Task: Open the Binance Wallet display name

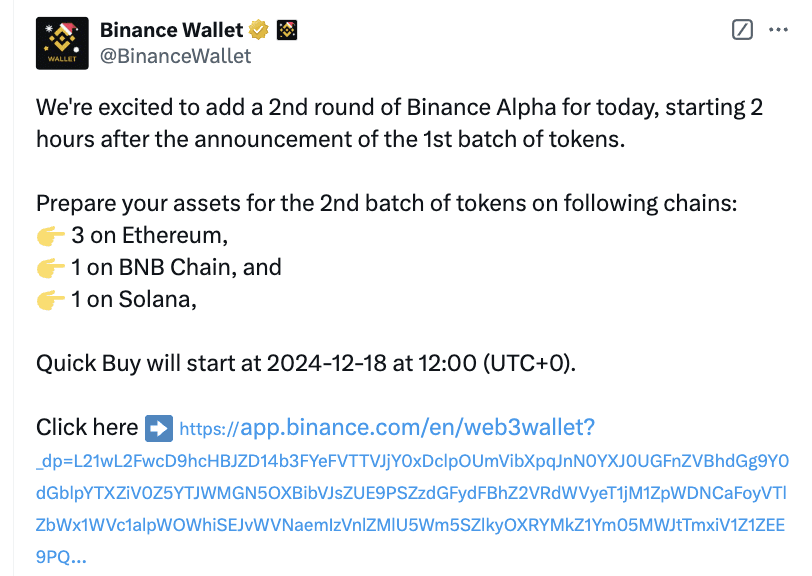Action: tap(171, 30)
